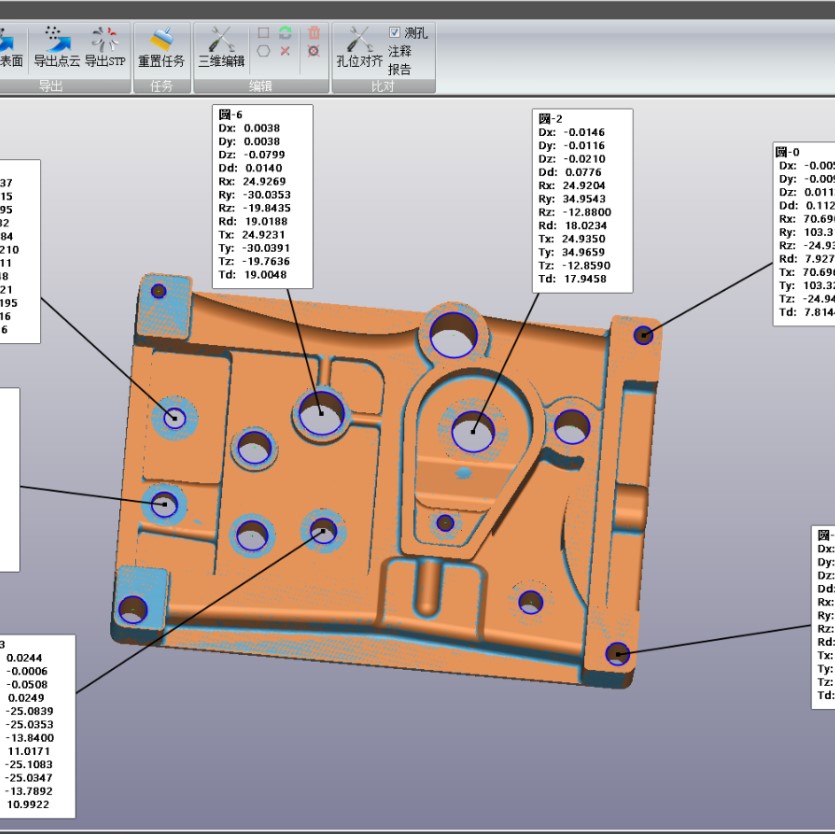Viewport: 835px width, 834px height.
Task: Click the large central hole on the part
Action: click(472, 431)
